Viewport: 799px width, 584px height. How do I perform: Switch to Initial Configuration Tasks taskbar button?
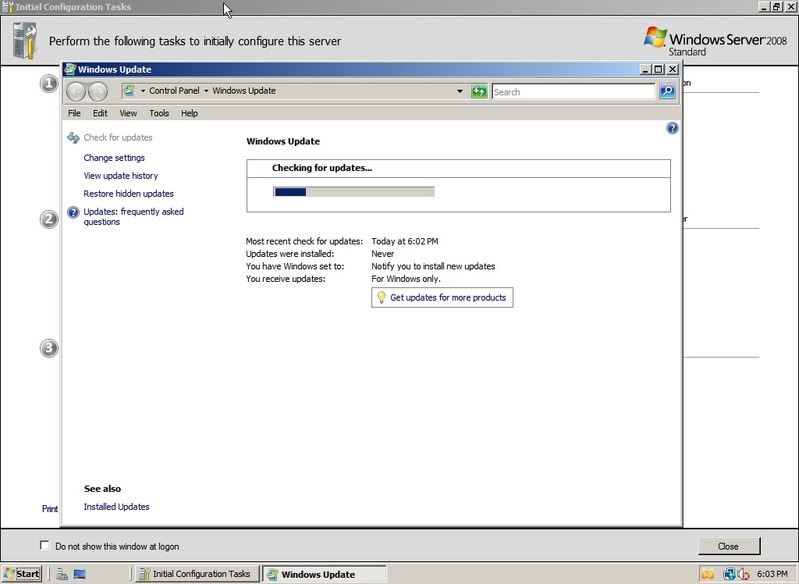tap(196, 574)
